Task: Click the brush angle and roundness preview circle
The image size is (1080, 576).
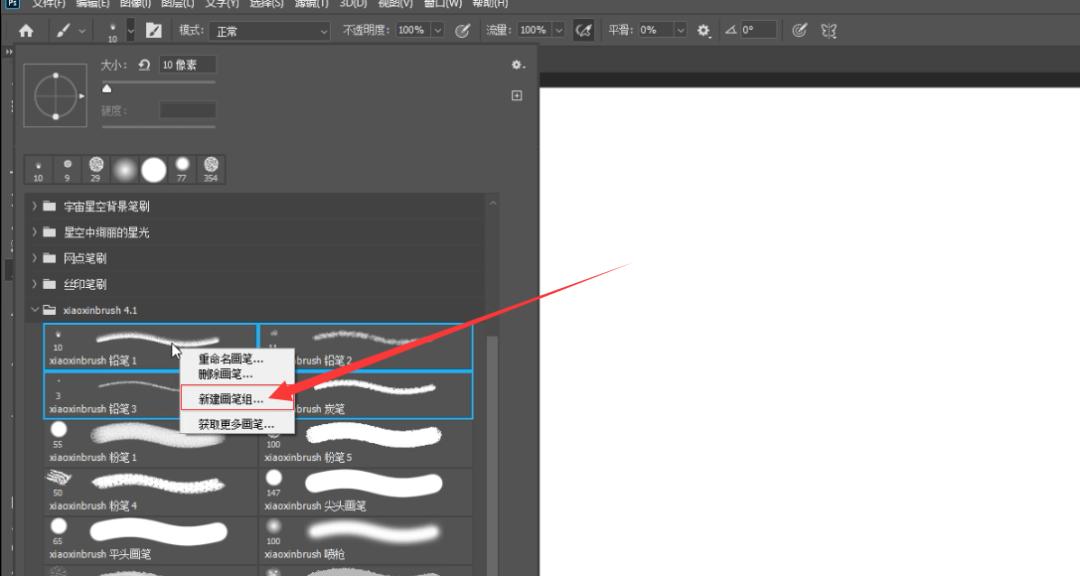Action: coord(55,96)
